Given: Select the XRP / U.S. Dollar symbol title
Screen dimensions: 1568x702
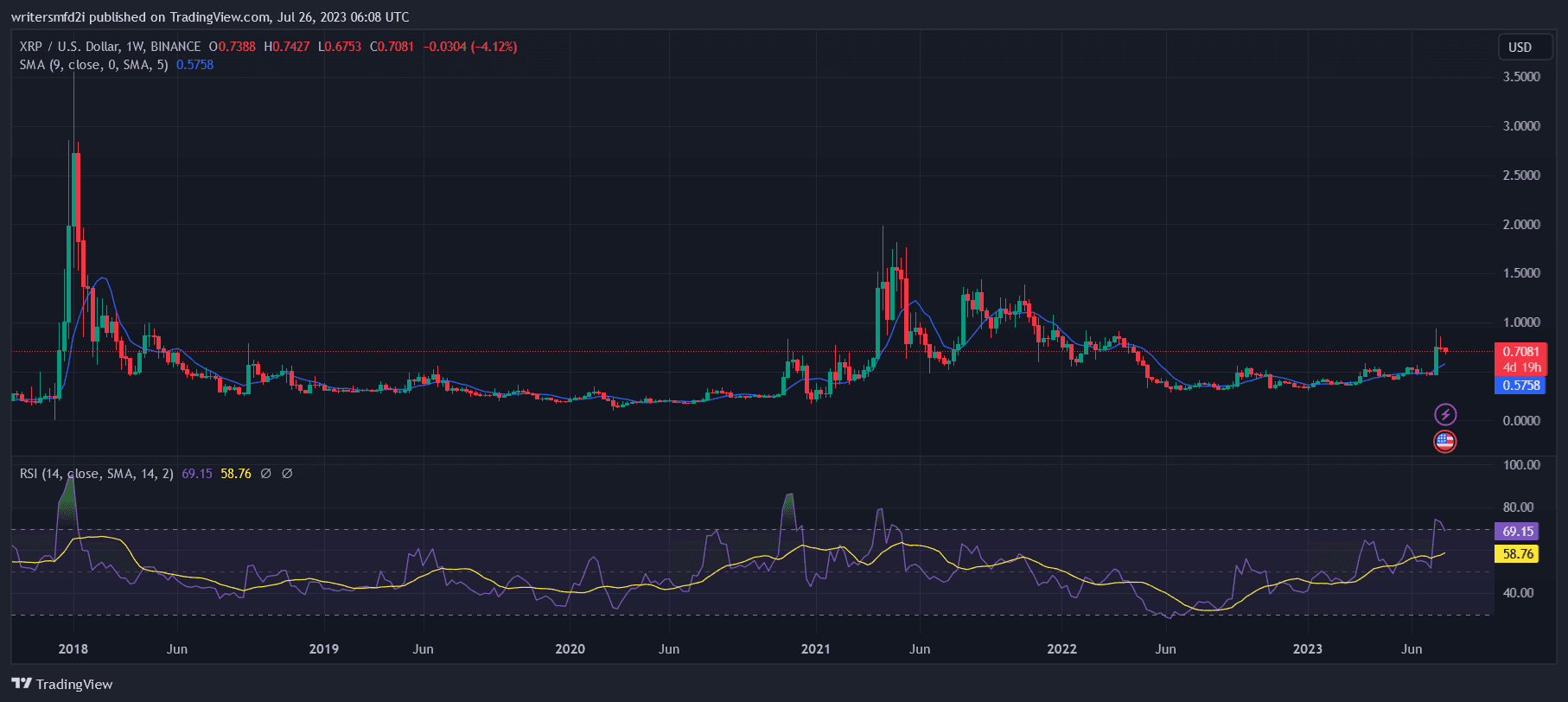Looking at the screenshot, I should 110,47.
